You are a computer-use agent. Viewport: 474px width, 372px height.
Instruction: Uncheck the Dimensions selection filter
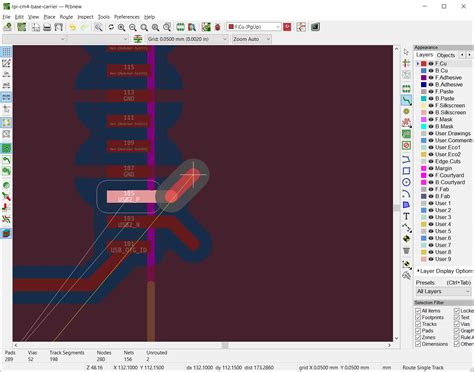[418, 344]
